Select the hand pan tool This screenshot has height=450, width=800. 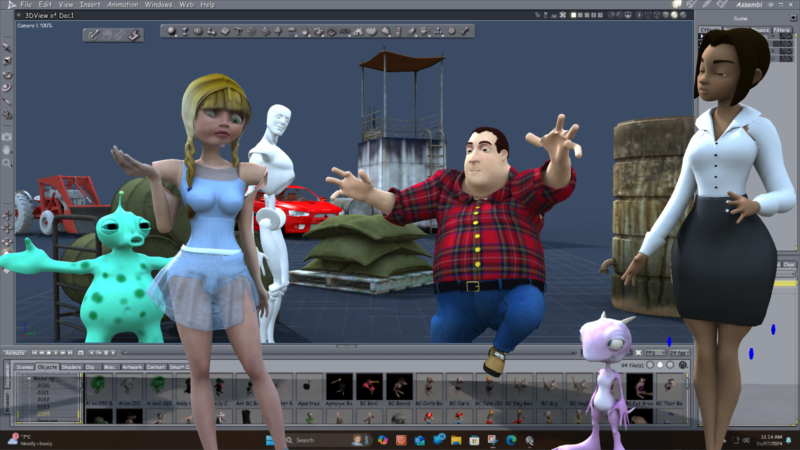point(7,150)
